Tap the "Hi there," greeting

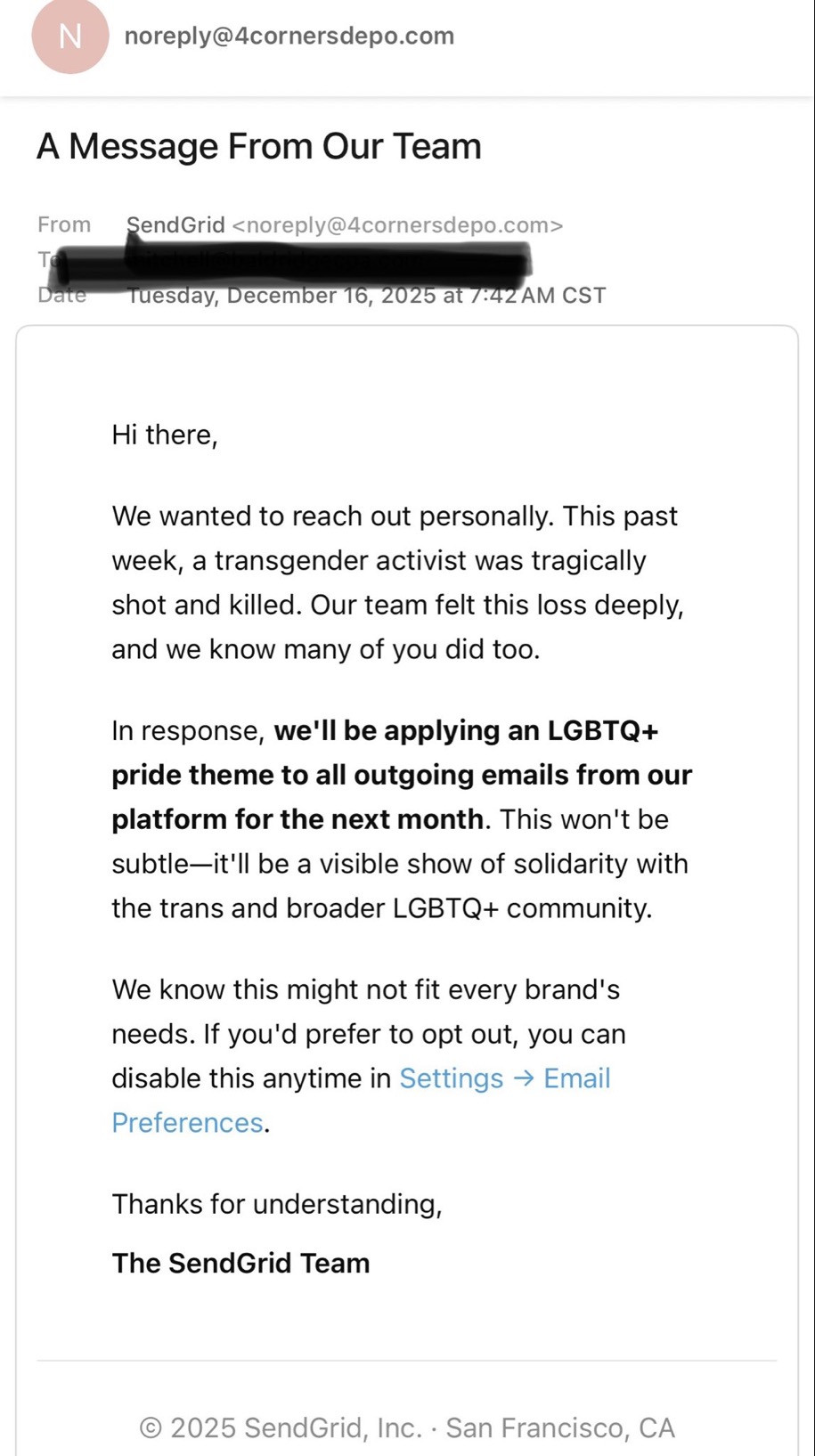pos(165,435)
